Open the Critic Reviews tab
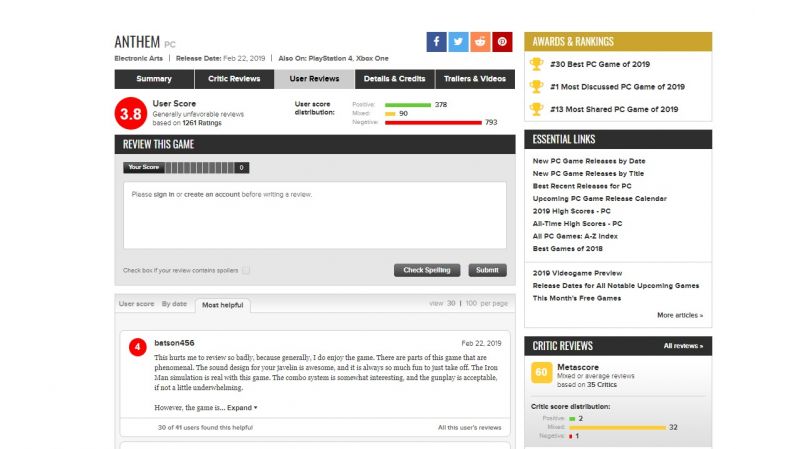Viewport: 800px width, 449px height. pos(234,79)
